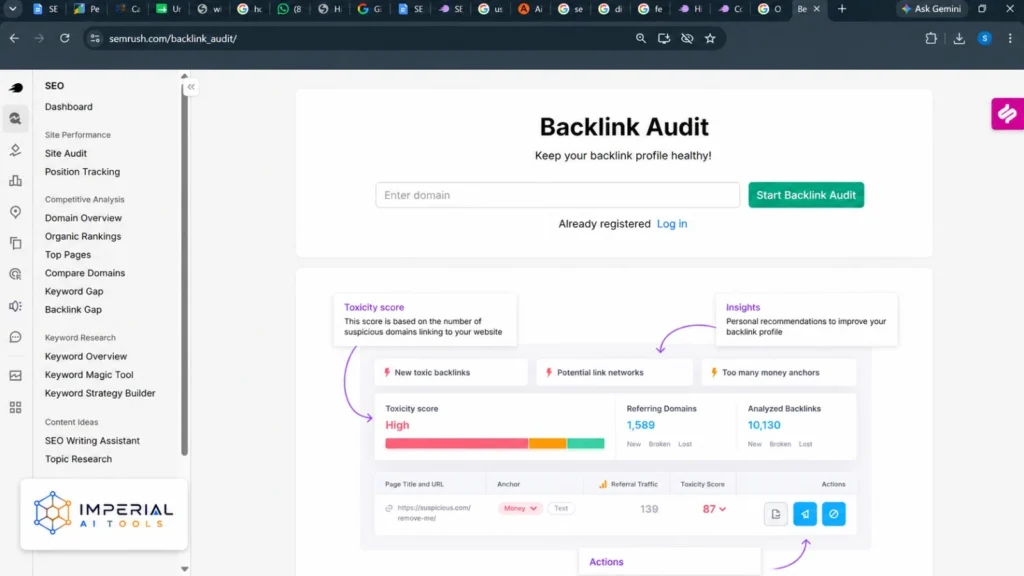Open the App Center grid icon
The image size is (1024, 576).
pyautogui.click(x=16, y=408)
